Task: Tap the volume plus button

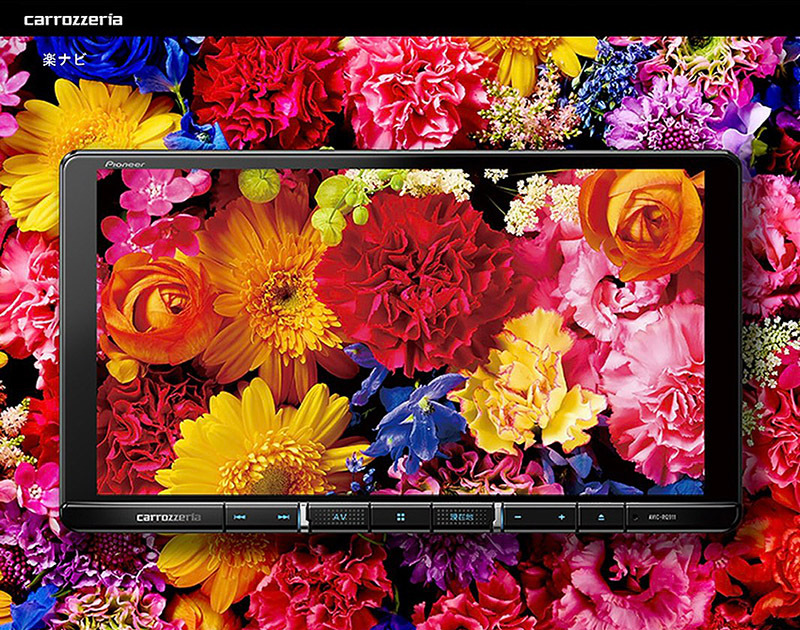Action: point(561,517)
